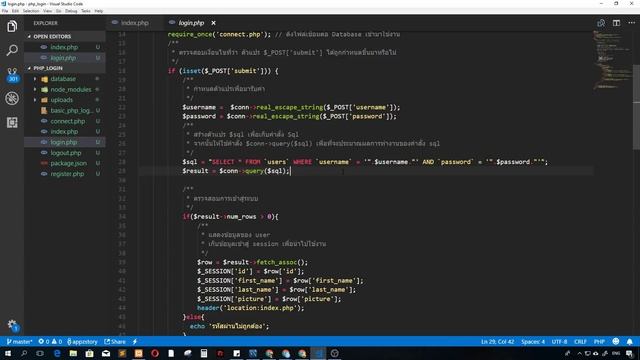Open notifications bell in status bar
This screenshot has width=640, height=360.
pyautogui.click(x=630, y=342)
